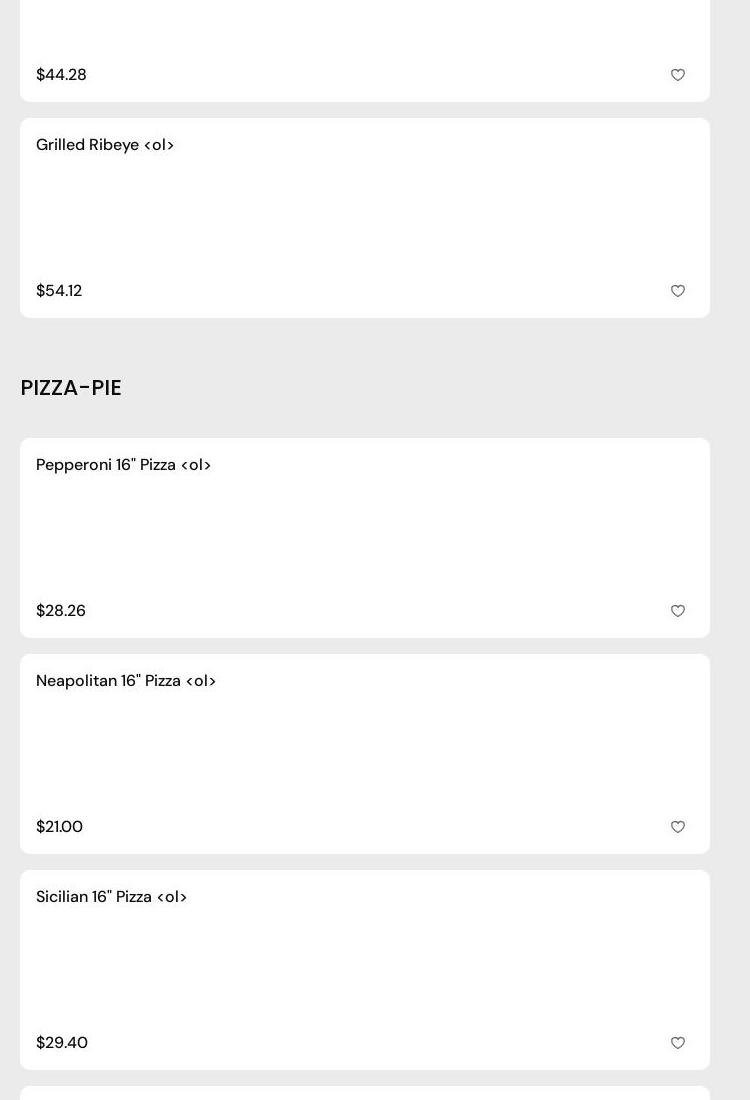Open the Grilled Ribeye item title

(105, 145)
